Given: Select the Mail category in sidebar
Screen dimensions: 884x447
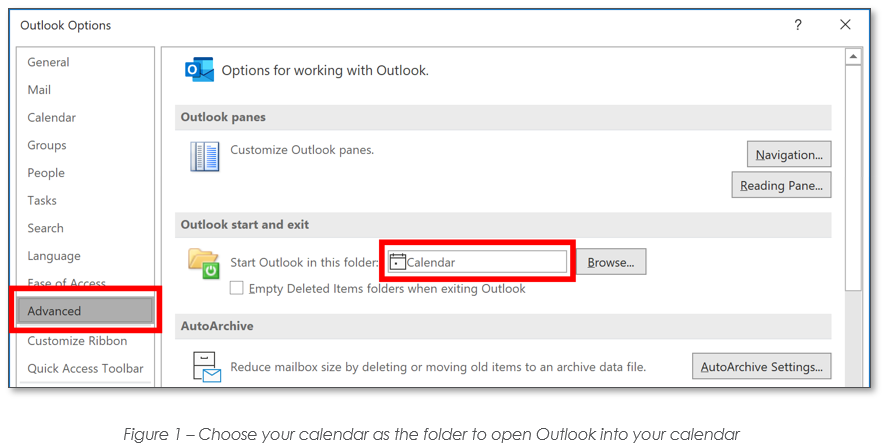Looking at the screenshot, I should point(39,90).
